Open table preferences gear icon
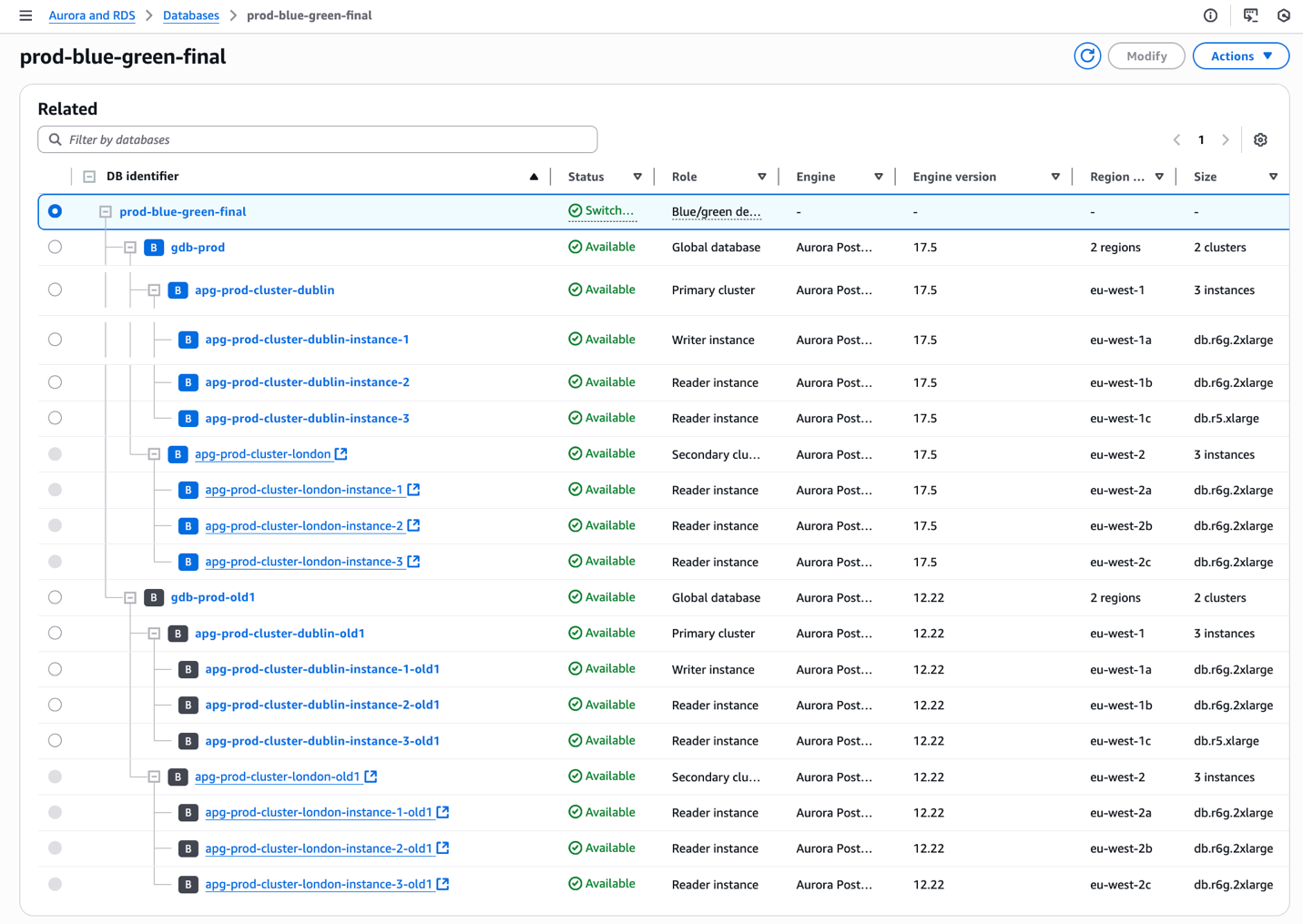Viewport: 1303px width, 924px height. coord(1260,140)
